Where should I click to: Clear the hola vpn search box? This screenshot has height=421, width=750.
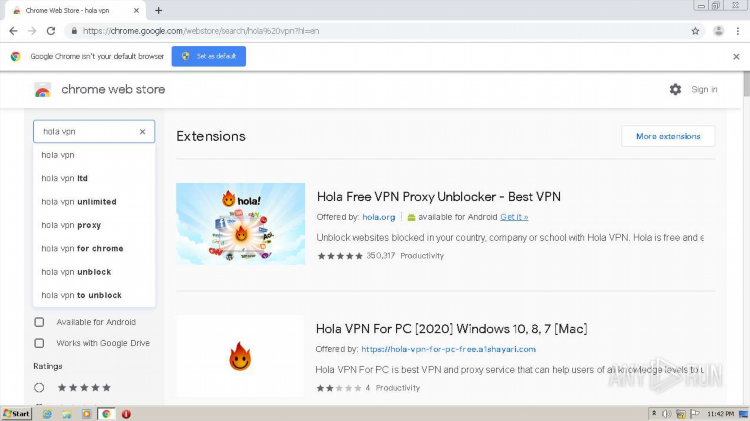pyautogui.click(x=142, y=132)
